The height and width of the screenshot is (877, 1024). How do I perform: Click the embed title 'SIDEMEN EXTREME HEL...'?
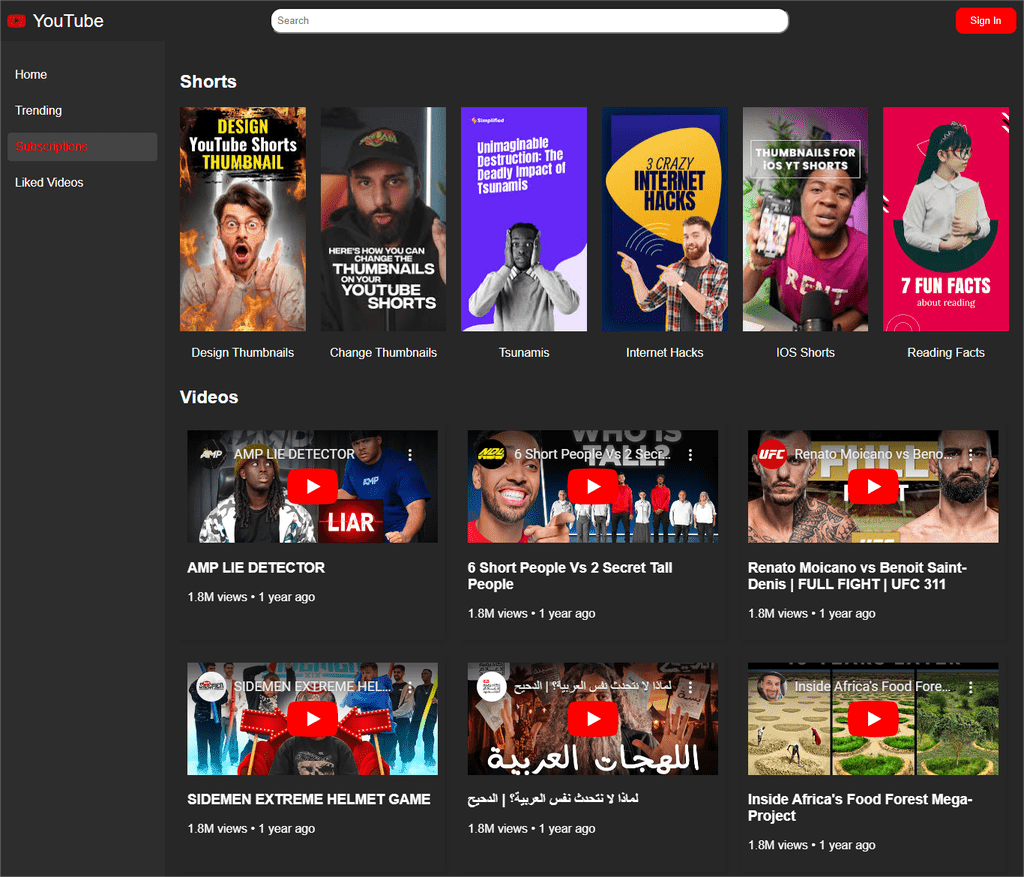[313, 686]
